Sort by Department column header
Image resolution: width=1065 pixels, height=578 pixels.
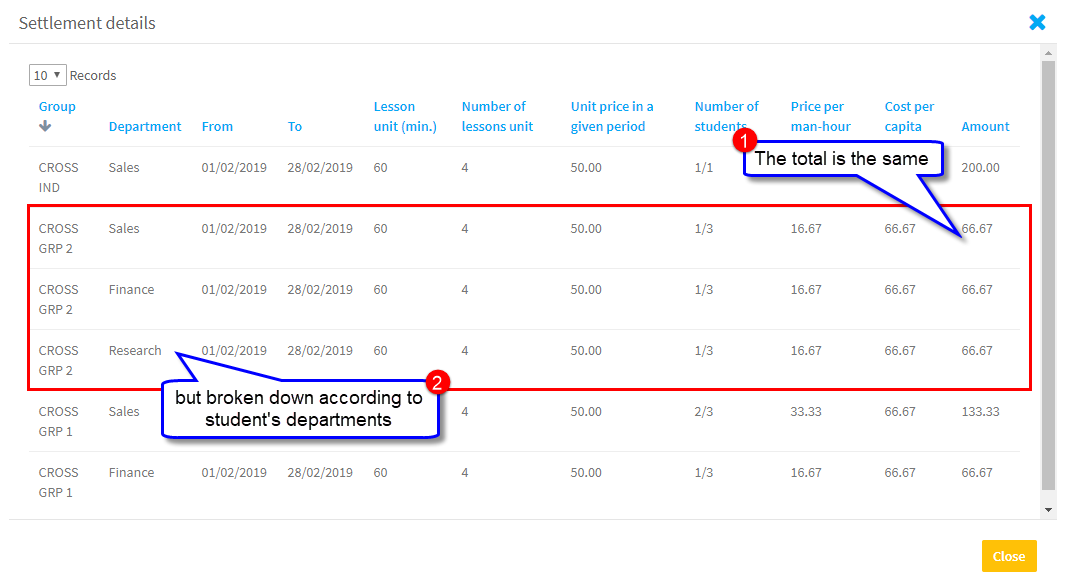tap(145, 127)
